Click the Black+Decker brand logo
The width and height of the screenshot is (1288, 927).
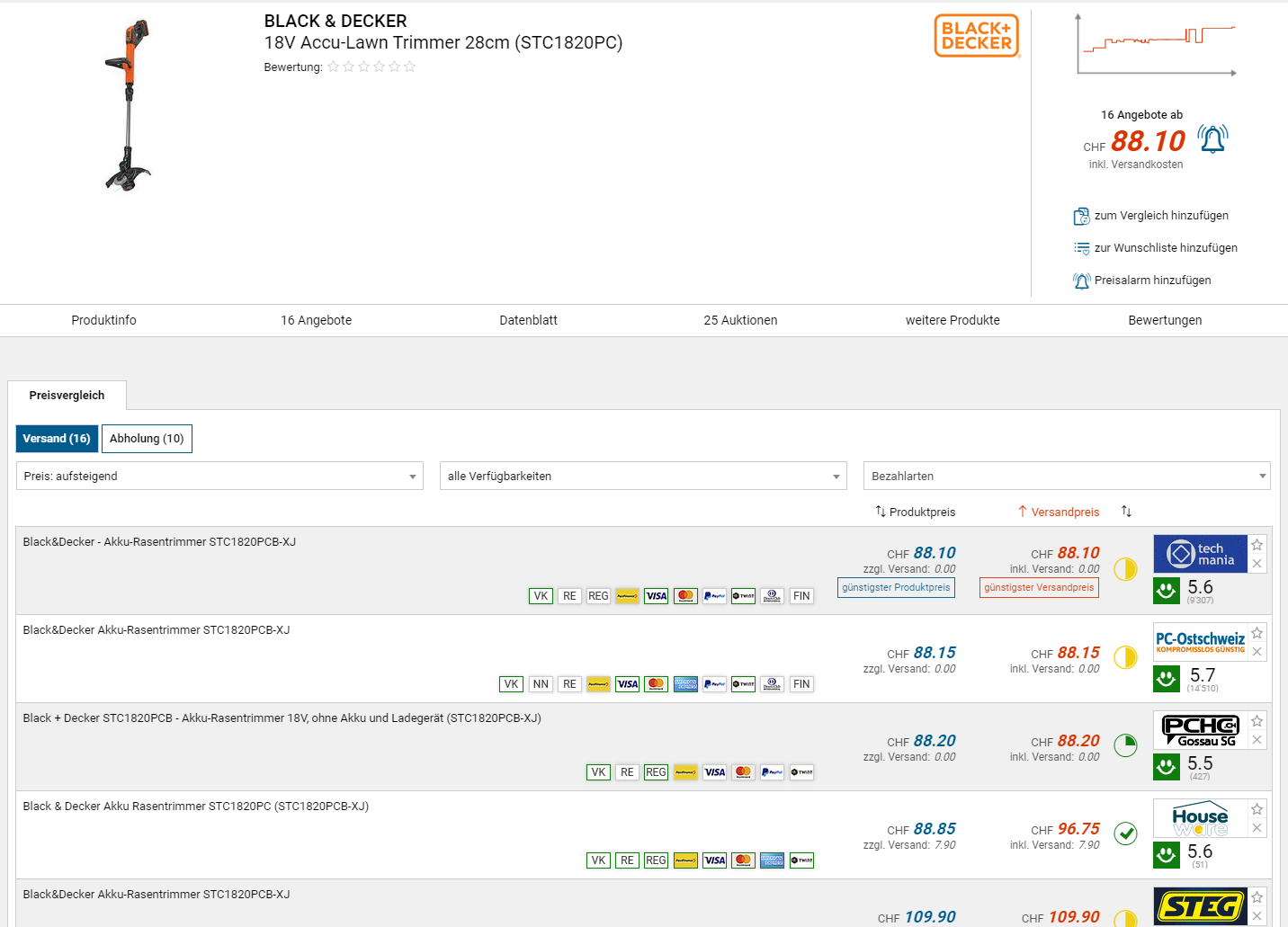pyautogui.click(x=977, y=36)
